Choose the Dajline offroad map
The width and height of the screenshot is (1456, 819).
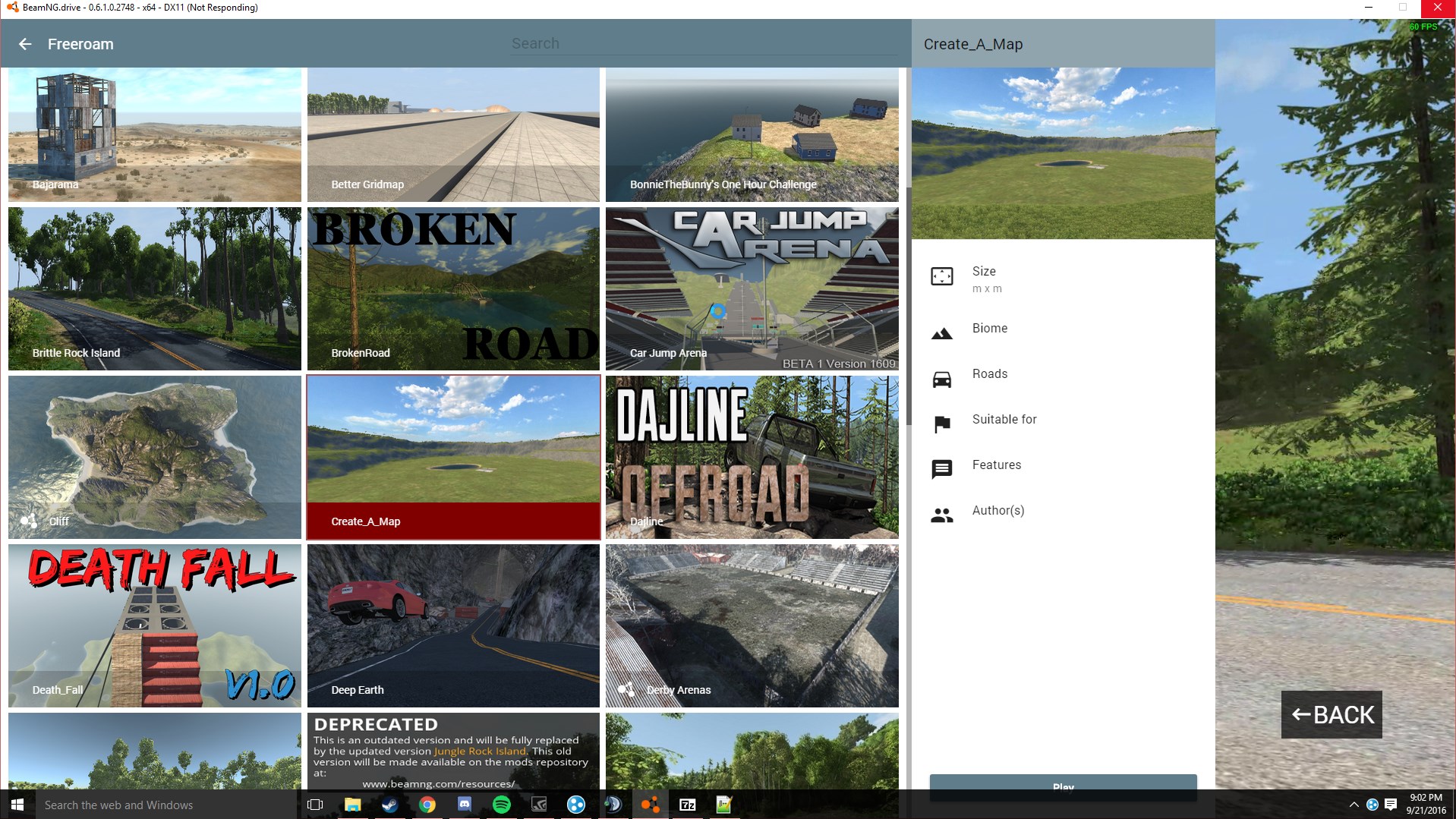[x=752, y=457]
